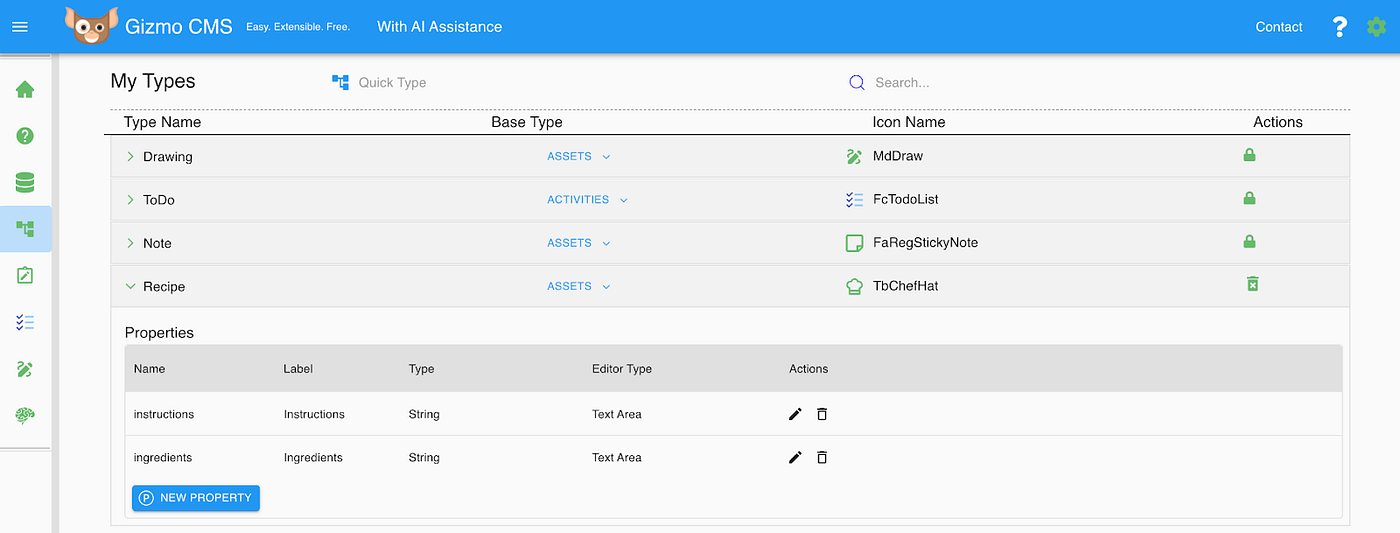Click the lock icon on Drawing row
1400x533 pixels.
click(x=1249, y=155)
